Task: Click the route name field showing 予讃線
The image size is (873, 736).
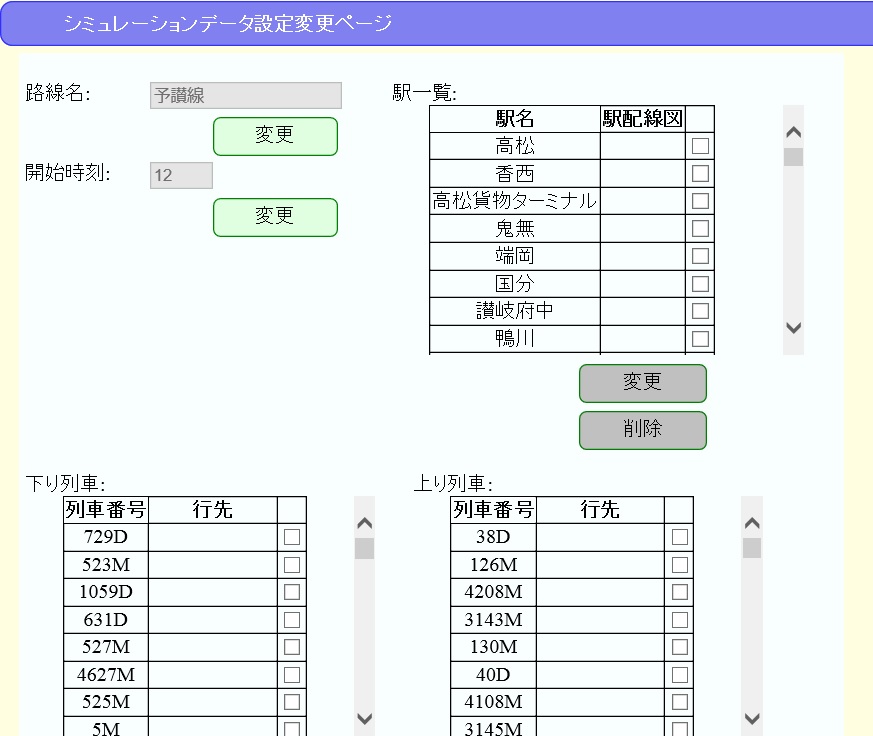Action: click(x=244, y=95)
